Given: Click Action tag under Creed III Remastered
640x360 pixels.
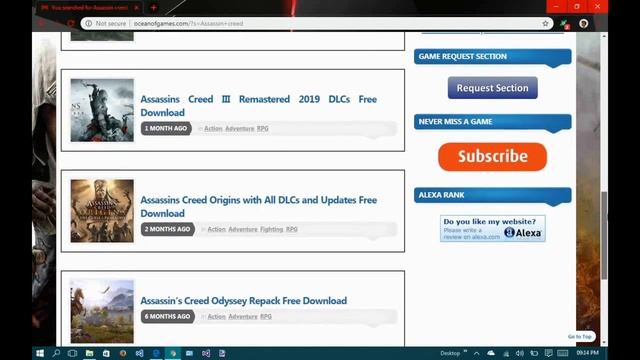Looking at the screenshot, I should coord(213,129).
